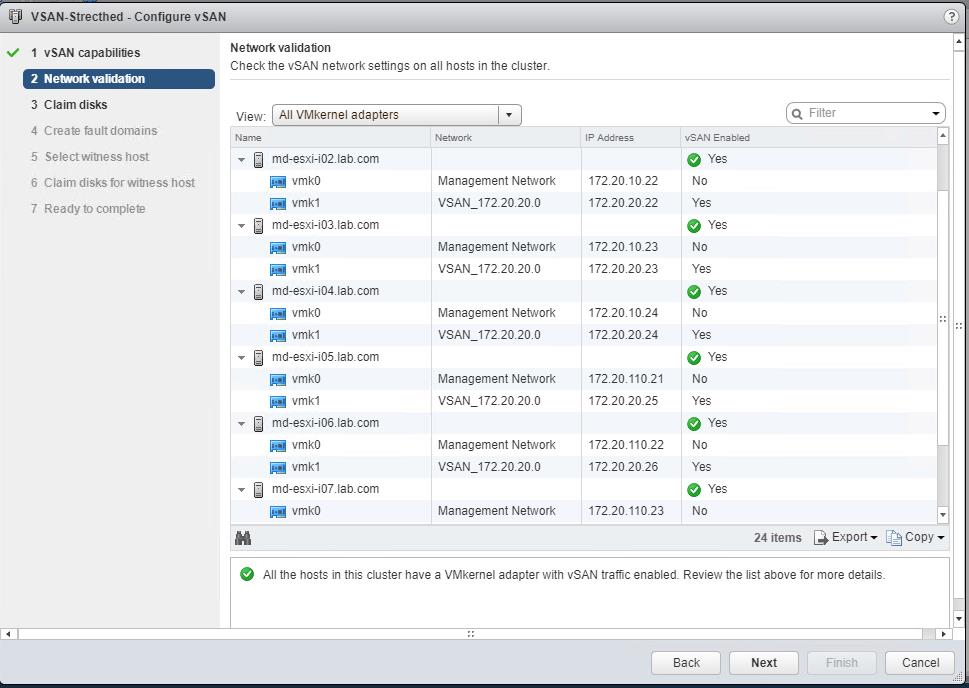Image resolution: width=969 pixels, height=688 pixels.
Task: Select step 7 Ready to complete
Action: pos(88,208)
